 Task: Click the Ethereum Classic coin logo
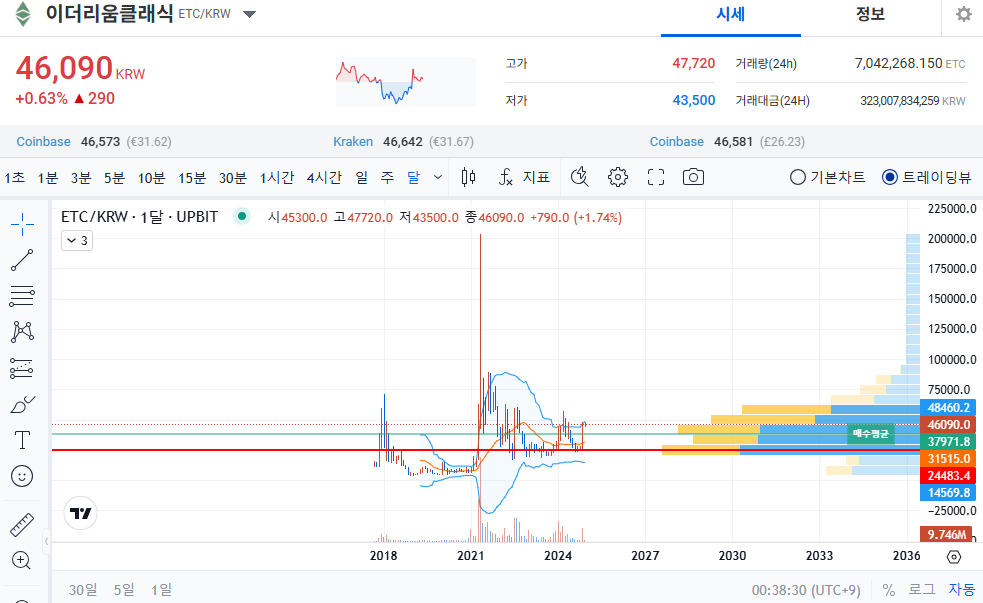click(x=23, y=14)
